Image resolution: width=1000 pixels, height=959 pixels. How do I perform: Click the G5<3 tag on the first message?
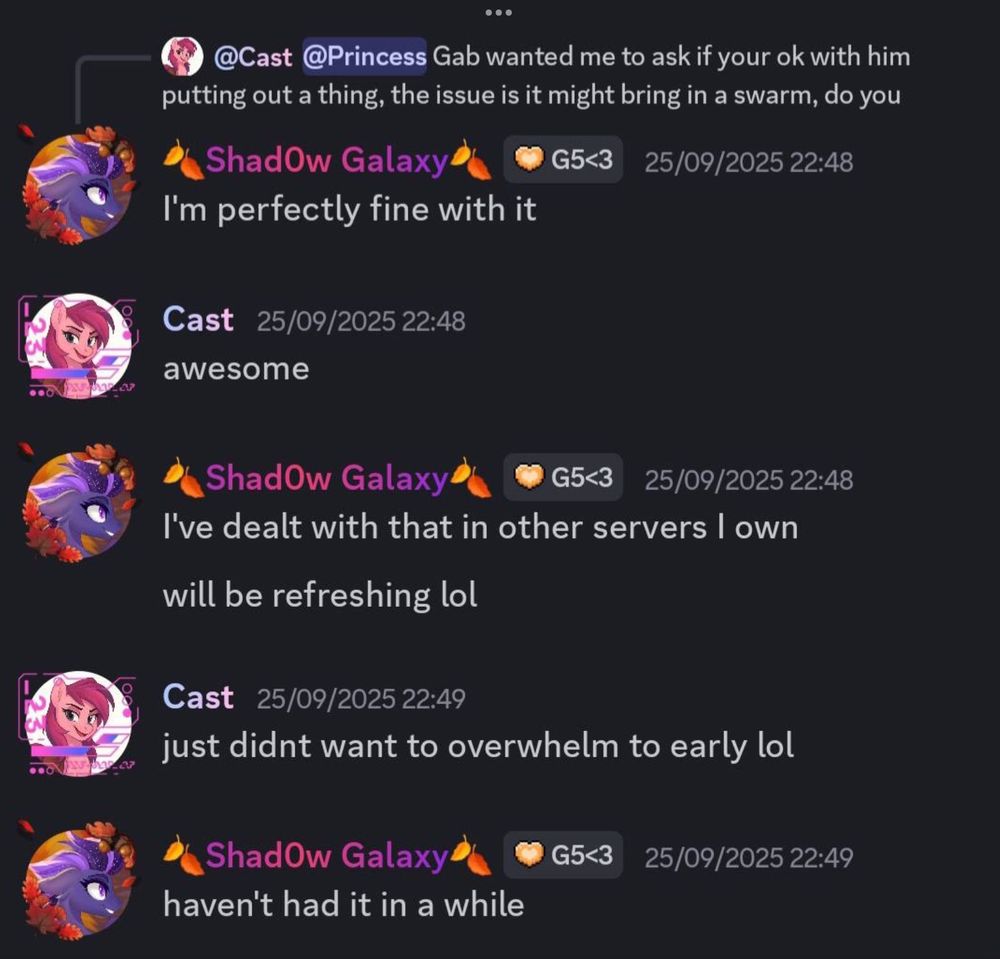pos(563,159)
